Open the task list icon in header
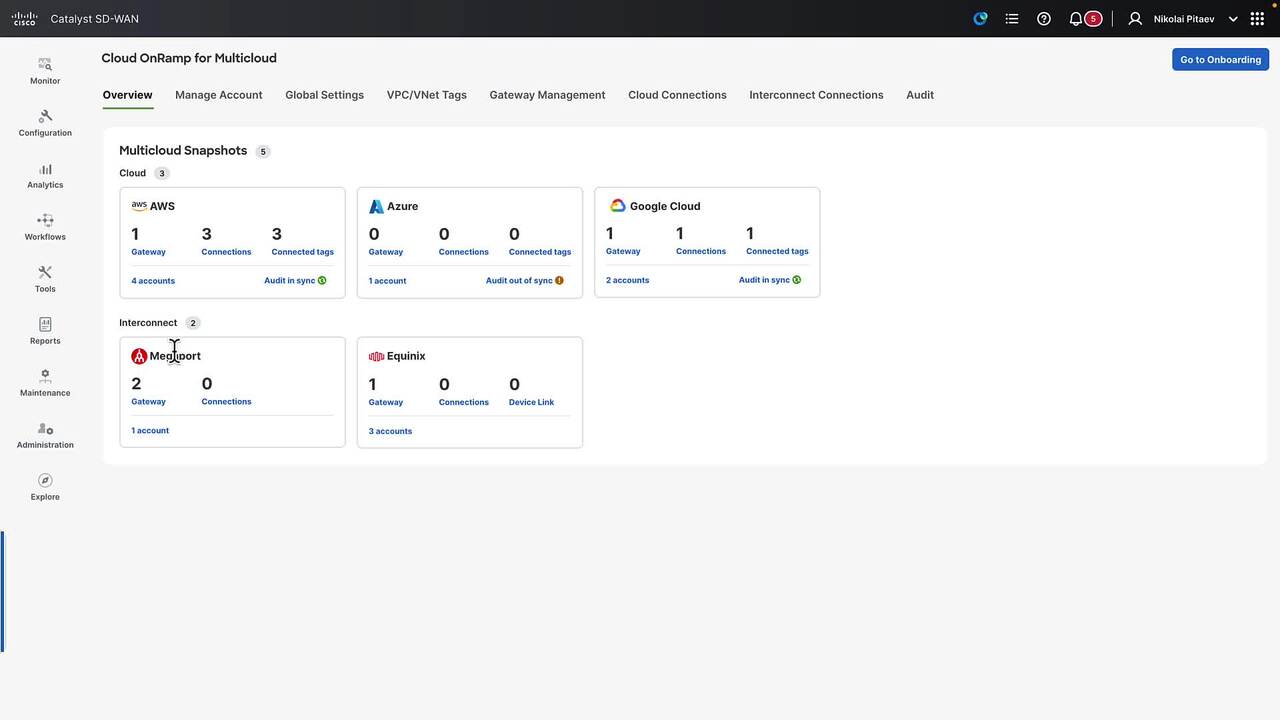The height and width of the screenshot is (720, 1280). pyautogui.click(x=1012, y=18)
